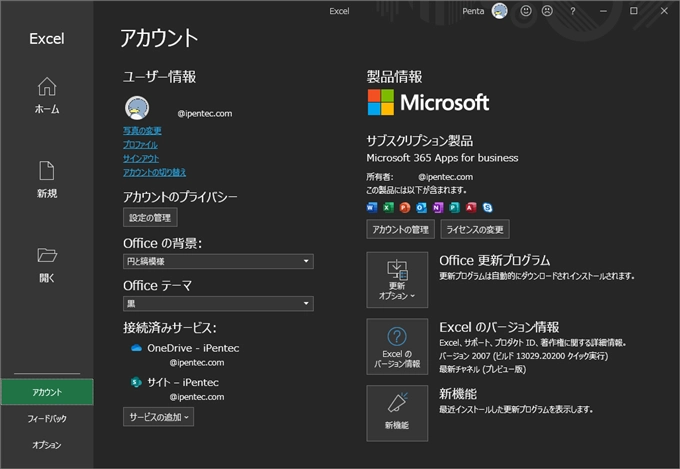
Task: Click the frowning face feedback icon
Action: point(548,11)
